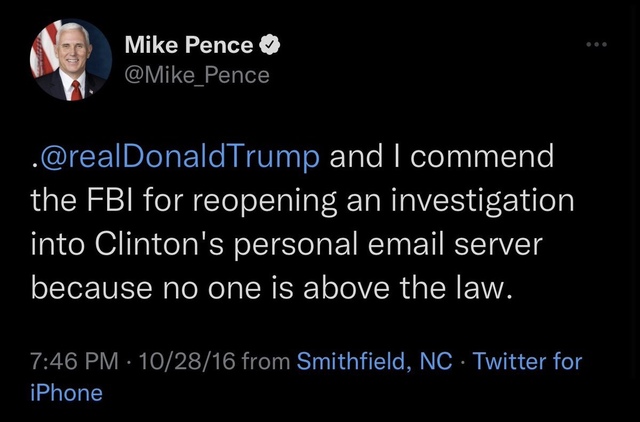Viewport: 640px width, 422px height.
Task: Click the 7:46 PM timestamp
Action: point(72,361)
